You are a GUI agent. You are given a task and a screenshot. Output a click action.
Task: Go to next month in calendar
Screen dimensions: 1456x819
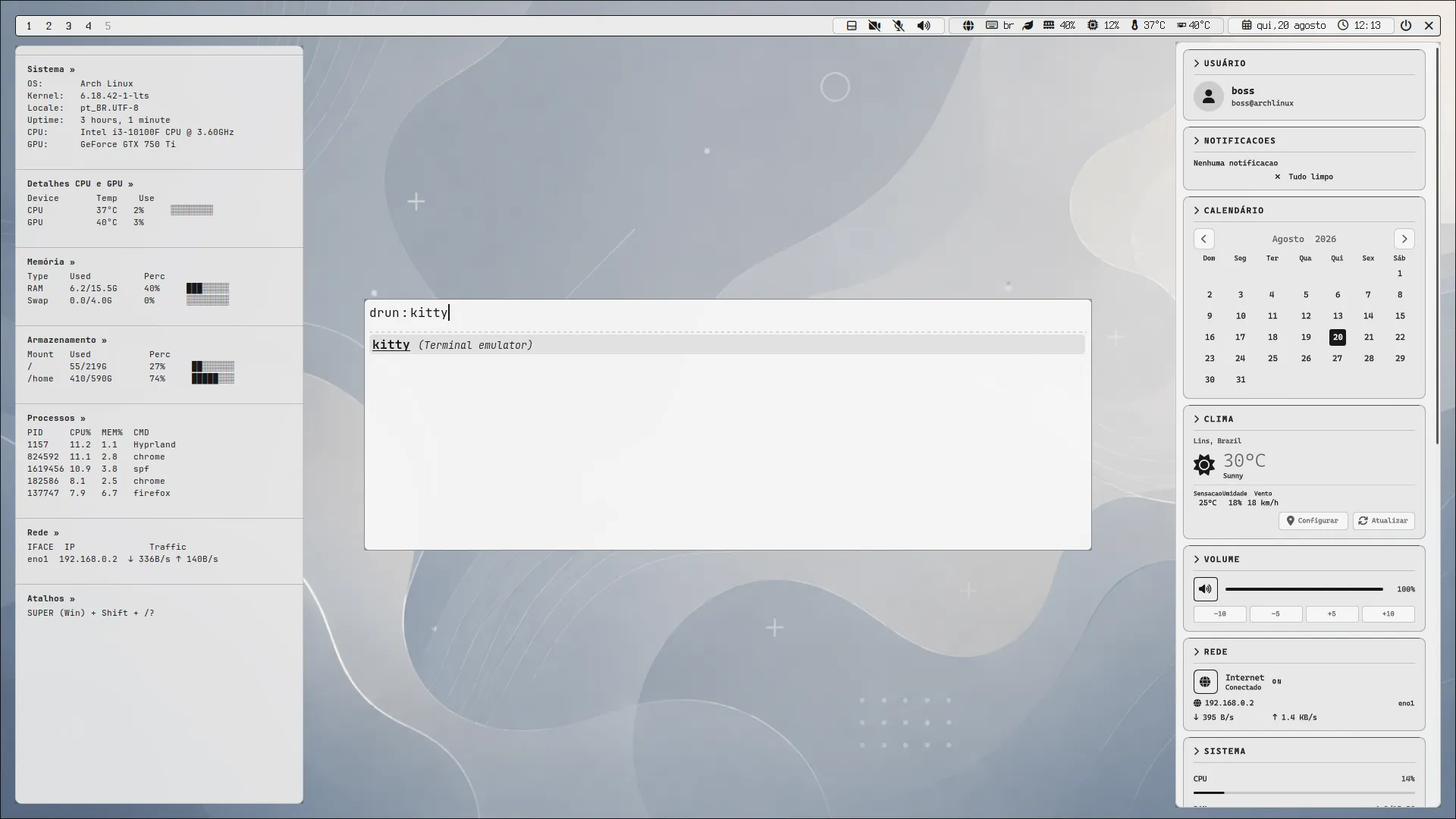1404,239
